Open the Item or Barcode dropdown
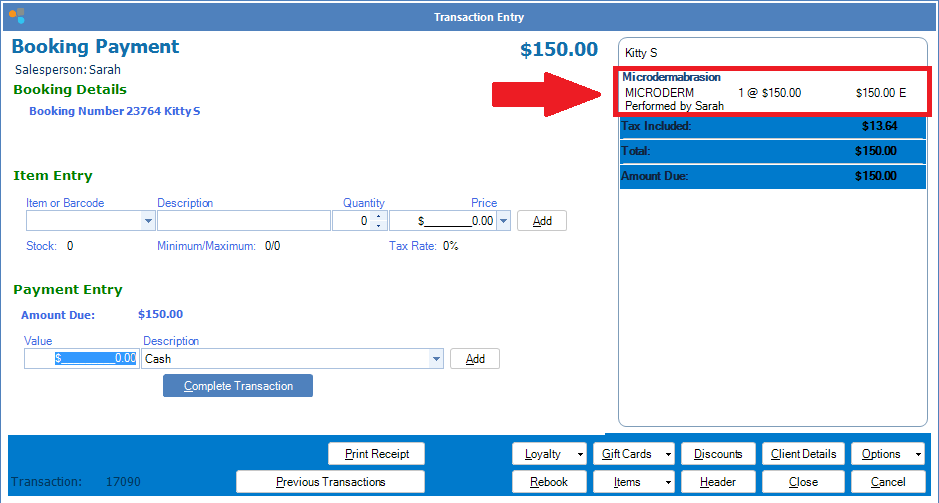 (149, 221)
